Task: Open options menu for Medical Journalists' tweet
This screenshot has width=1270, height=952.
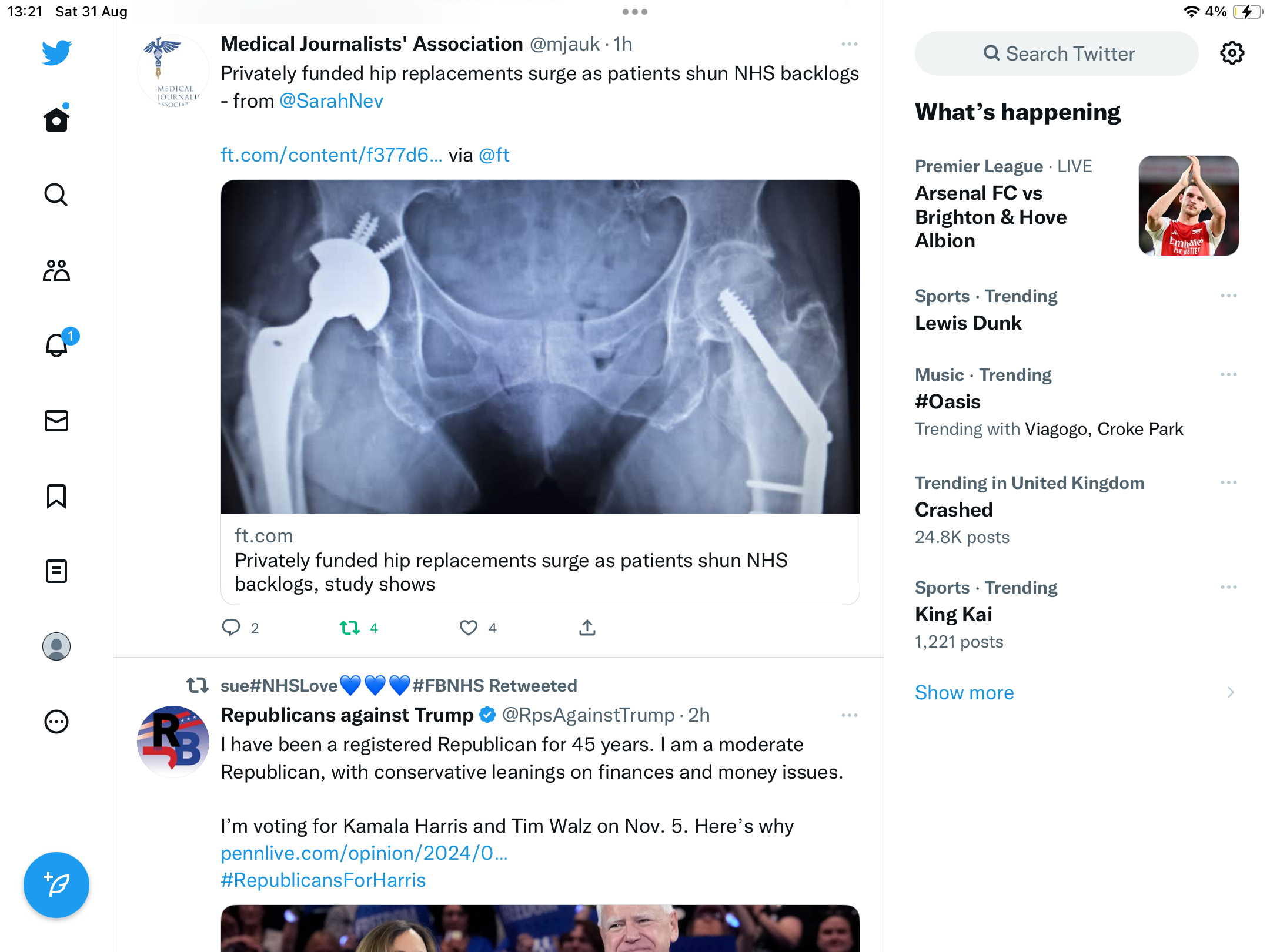Action: (849, 44)
